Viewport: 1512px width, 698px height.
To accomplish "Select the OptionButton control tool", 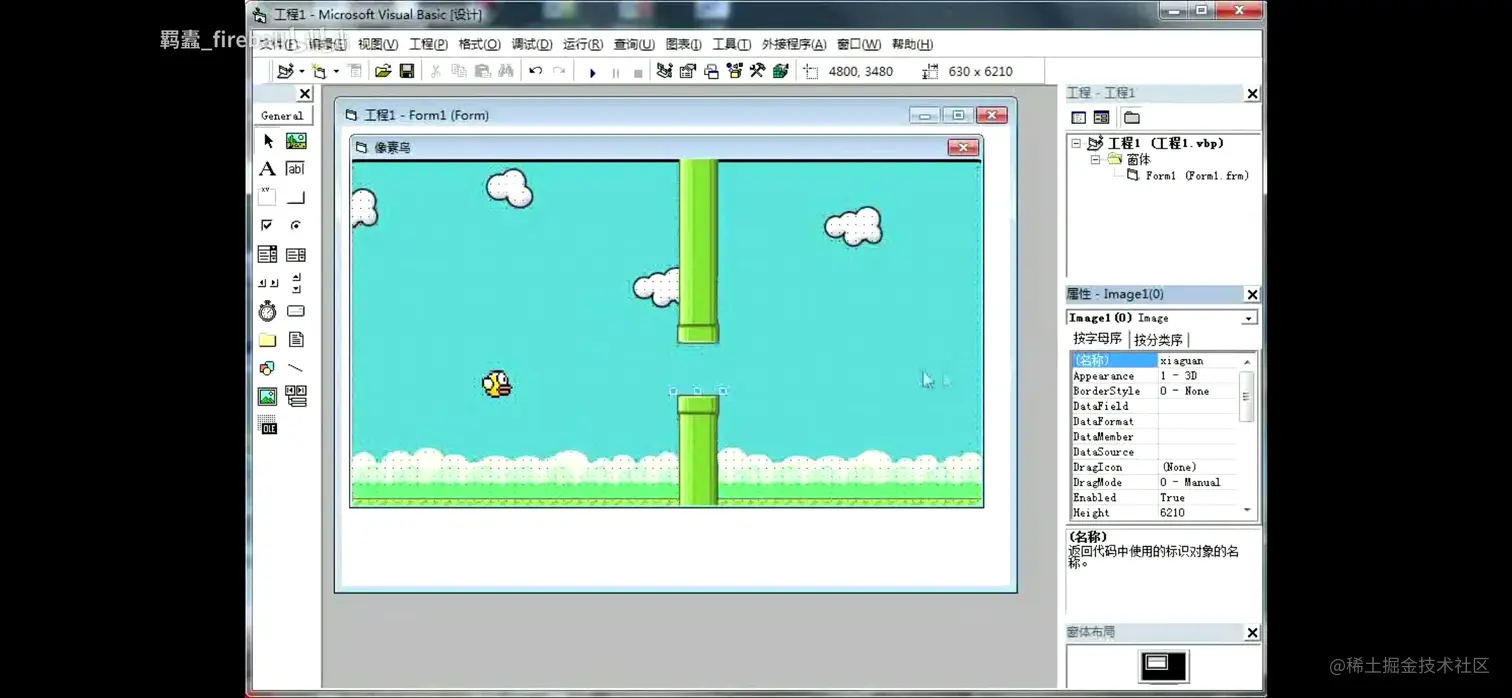I will point(296,226).
